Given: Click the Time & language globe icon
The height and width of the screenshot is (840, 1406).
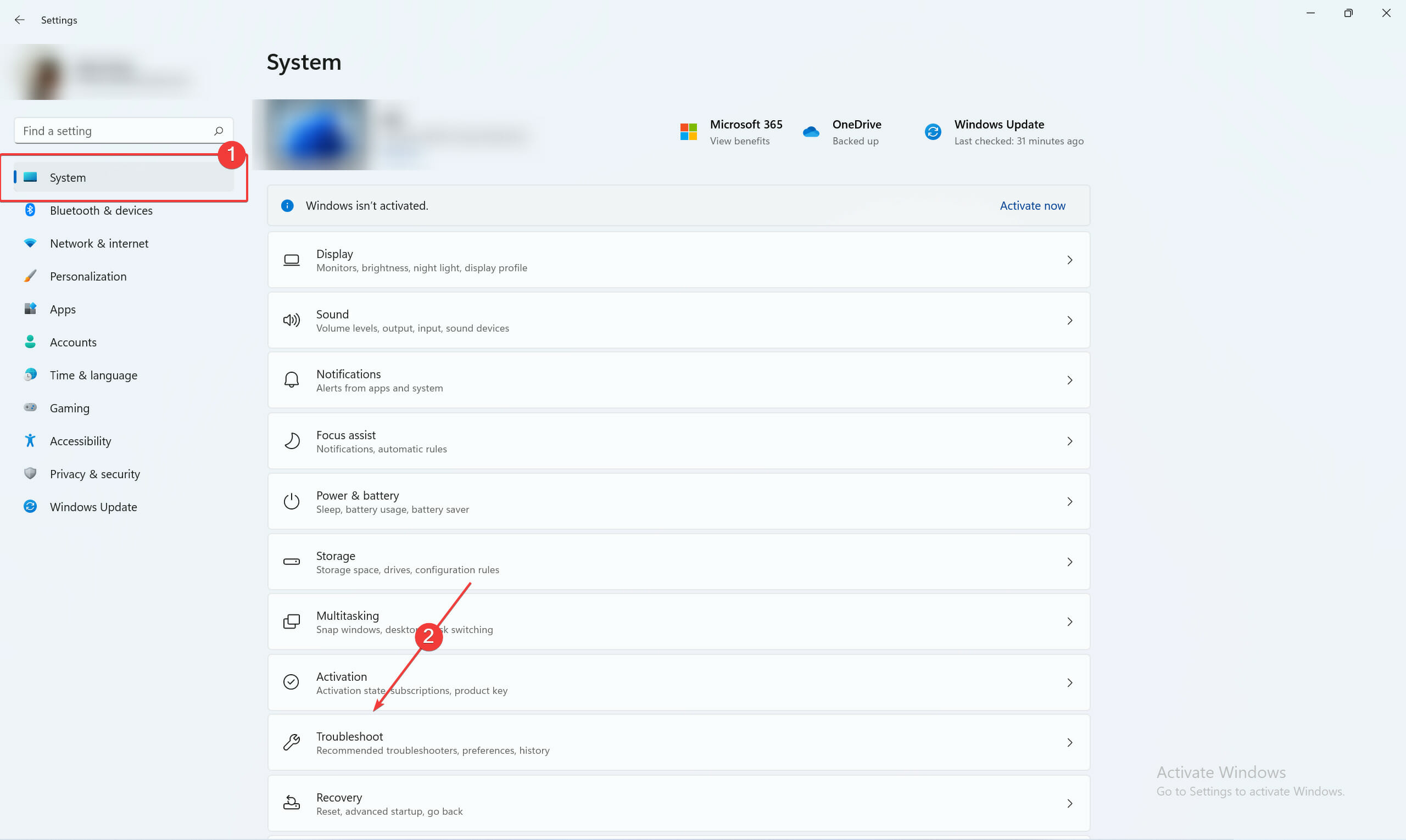Looking at the screenshot, I should coord(31,374).
